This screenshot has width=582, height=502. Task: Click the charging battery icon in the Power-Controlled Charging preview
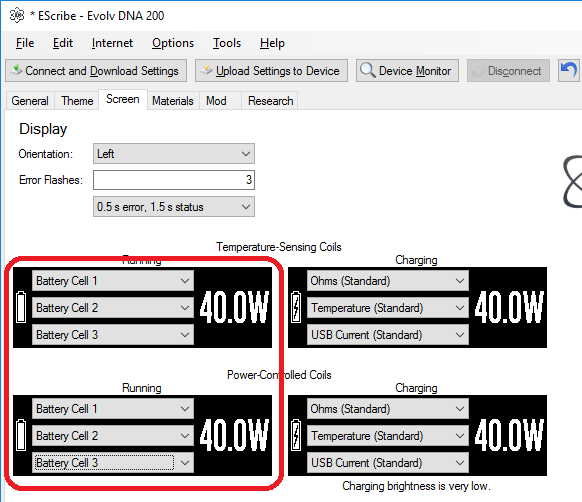pos(296,435)
